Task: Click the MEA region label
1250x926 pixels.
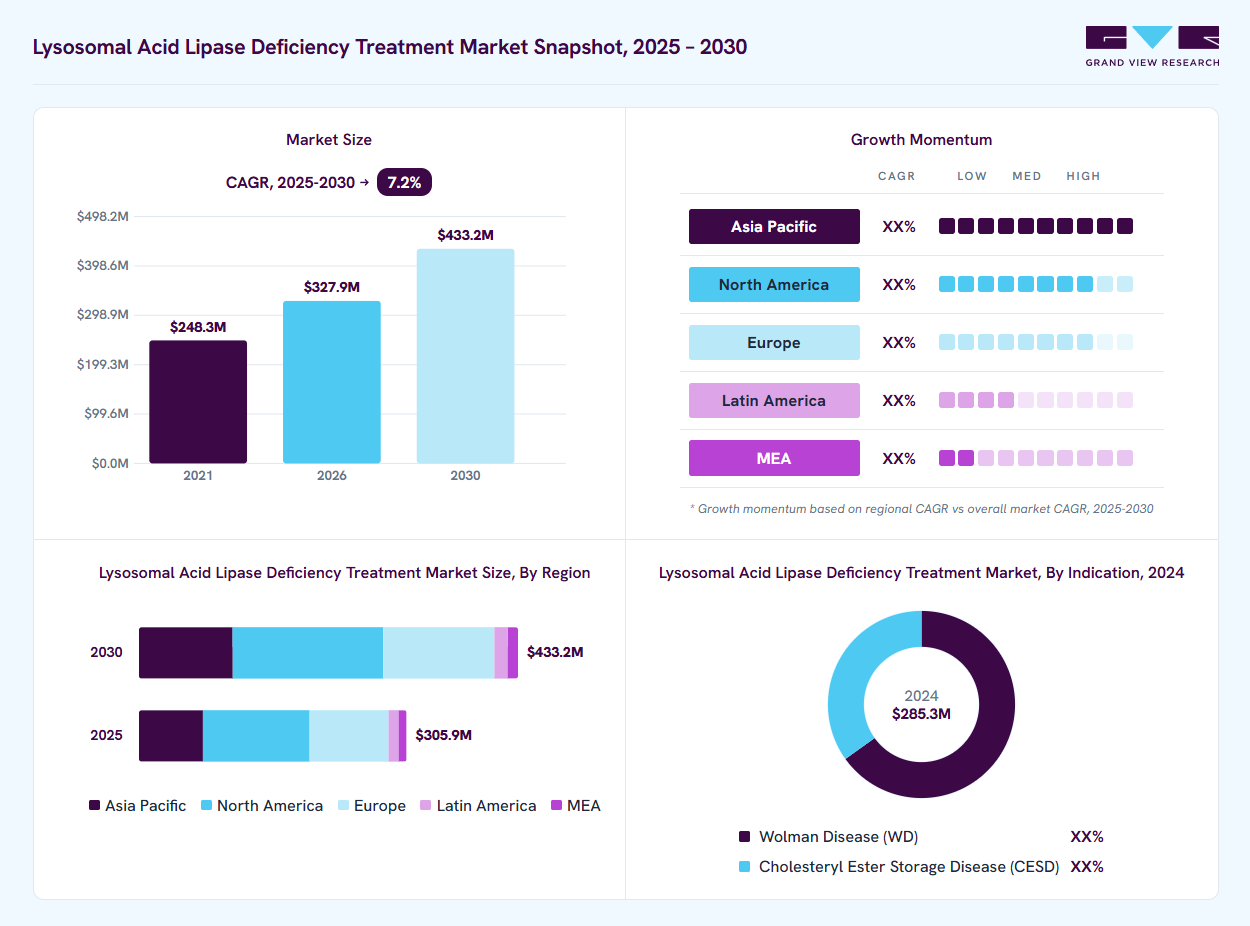Action: pos(774,458)
